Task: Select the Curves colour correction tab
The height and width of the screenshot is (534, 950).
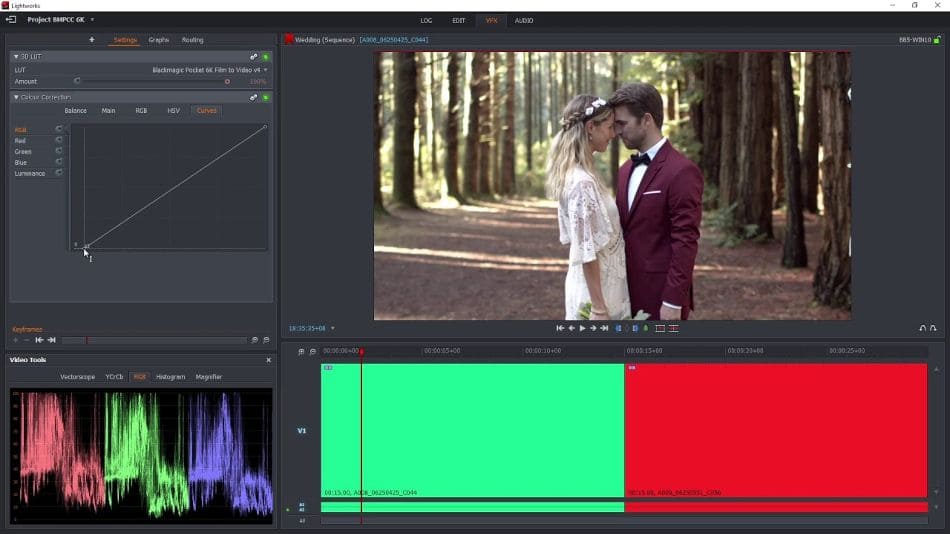Action: [207, 110]
